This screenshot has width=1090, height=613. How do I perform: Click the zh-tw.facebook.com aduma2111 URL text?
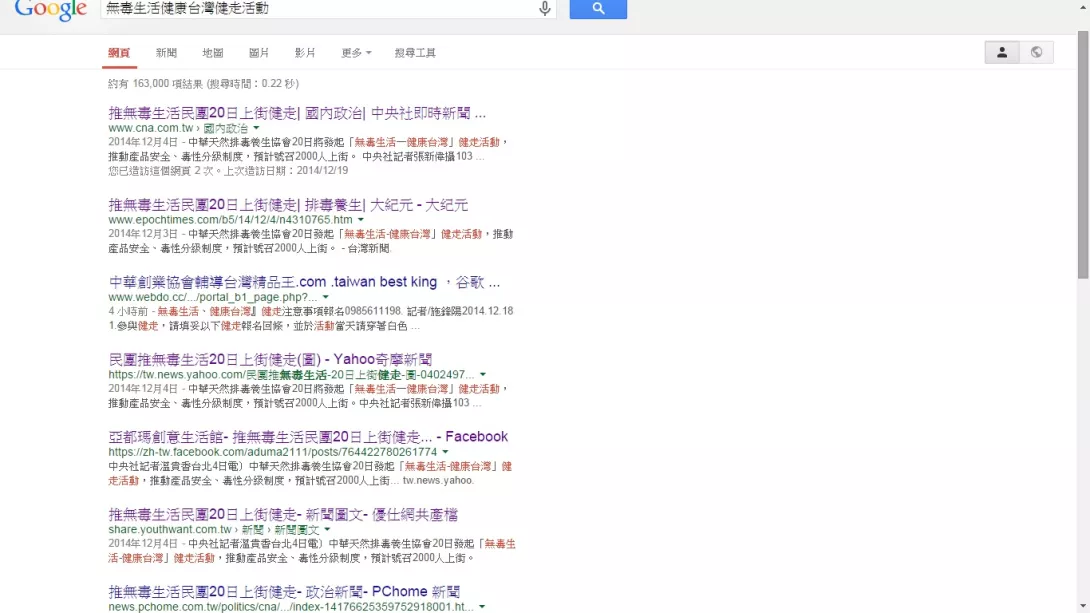272,452
